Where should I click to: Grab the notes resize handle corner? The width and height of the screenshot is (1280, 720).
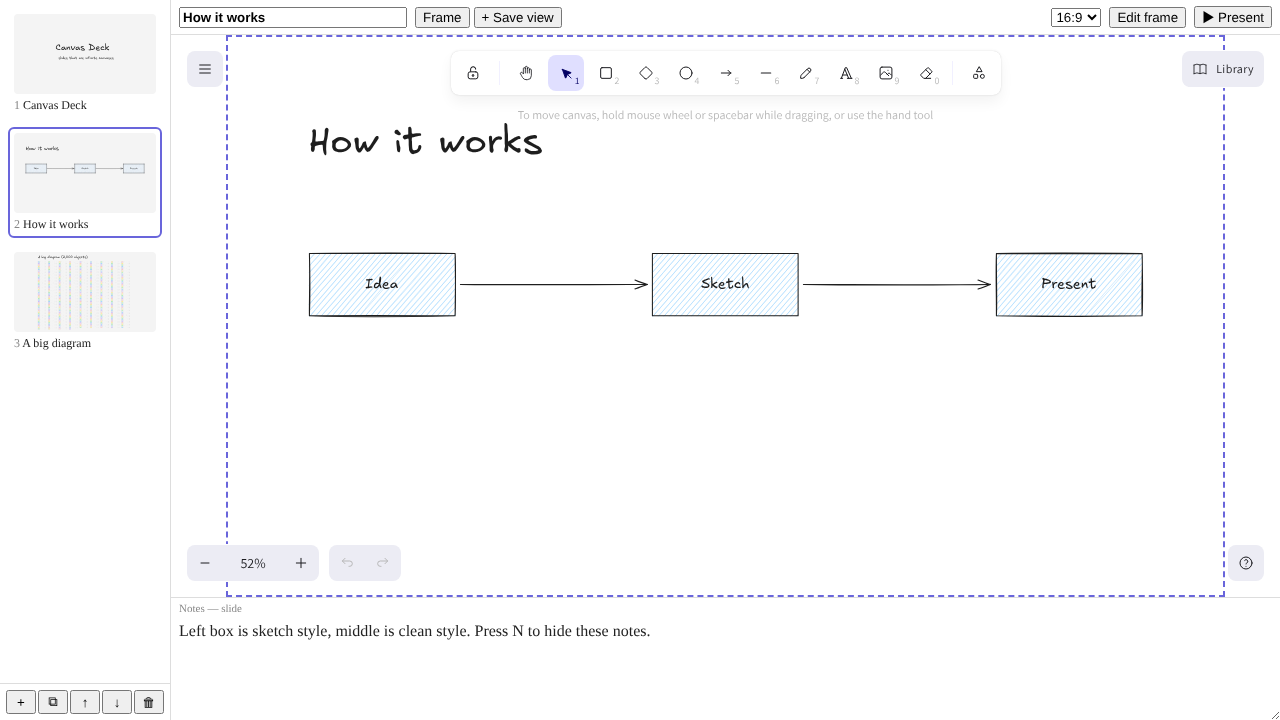[x=1275, y=715]
